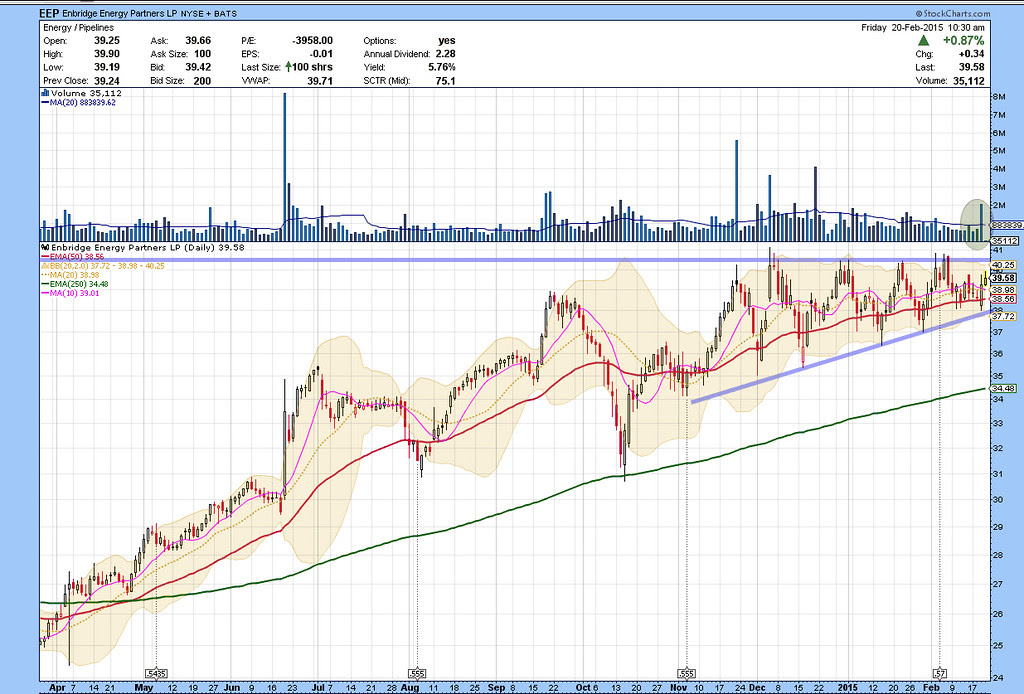This screenshot has width=1024, height=694.
Task: Click the MA(20) 38.98 legend entry
Action: tap(72, 275)
